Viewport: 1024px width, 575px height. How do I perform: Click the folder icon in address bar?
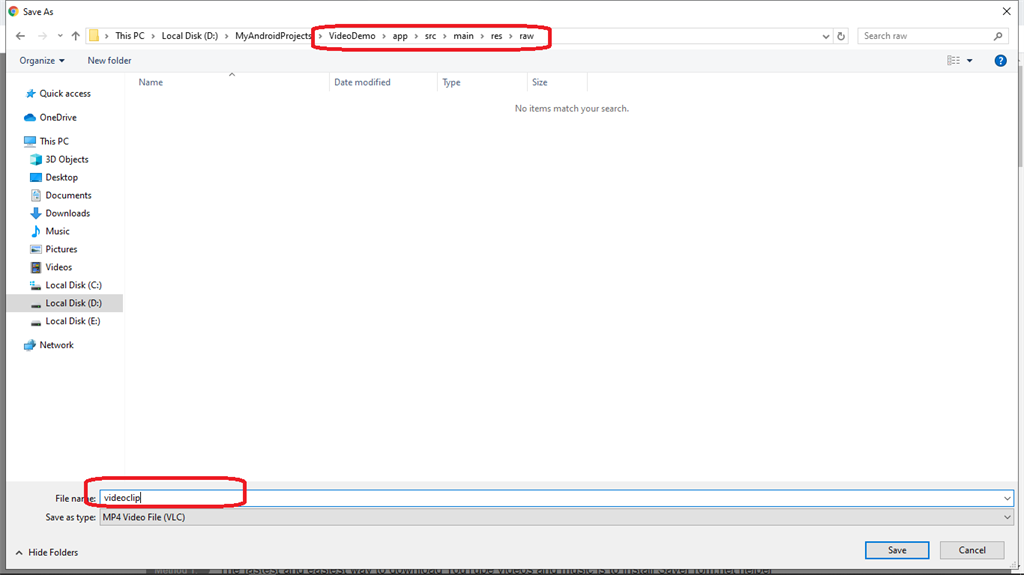click(94, 36)
